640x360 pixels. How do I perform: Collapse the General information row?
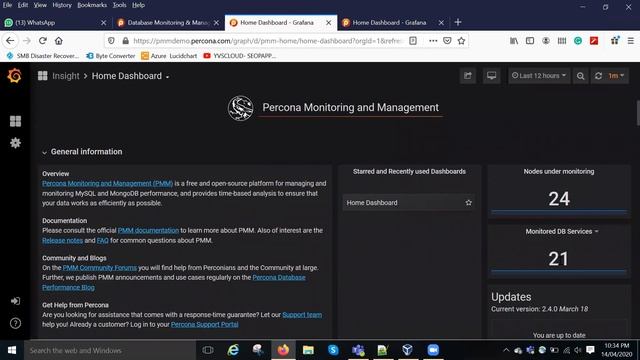point(82,152)
